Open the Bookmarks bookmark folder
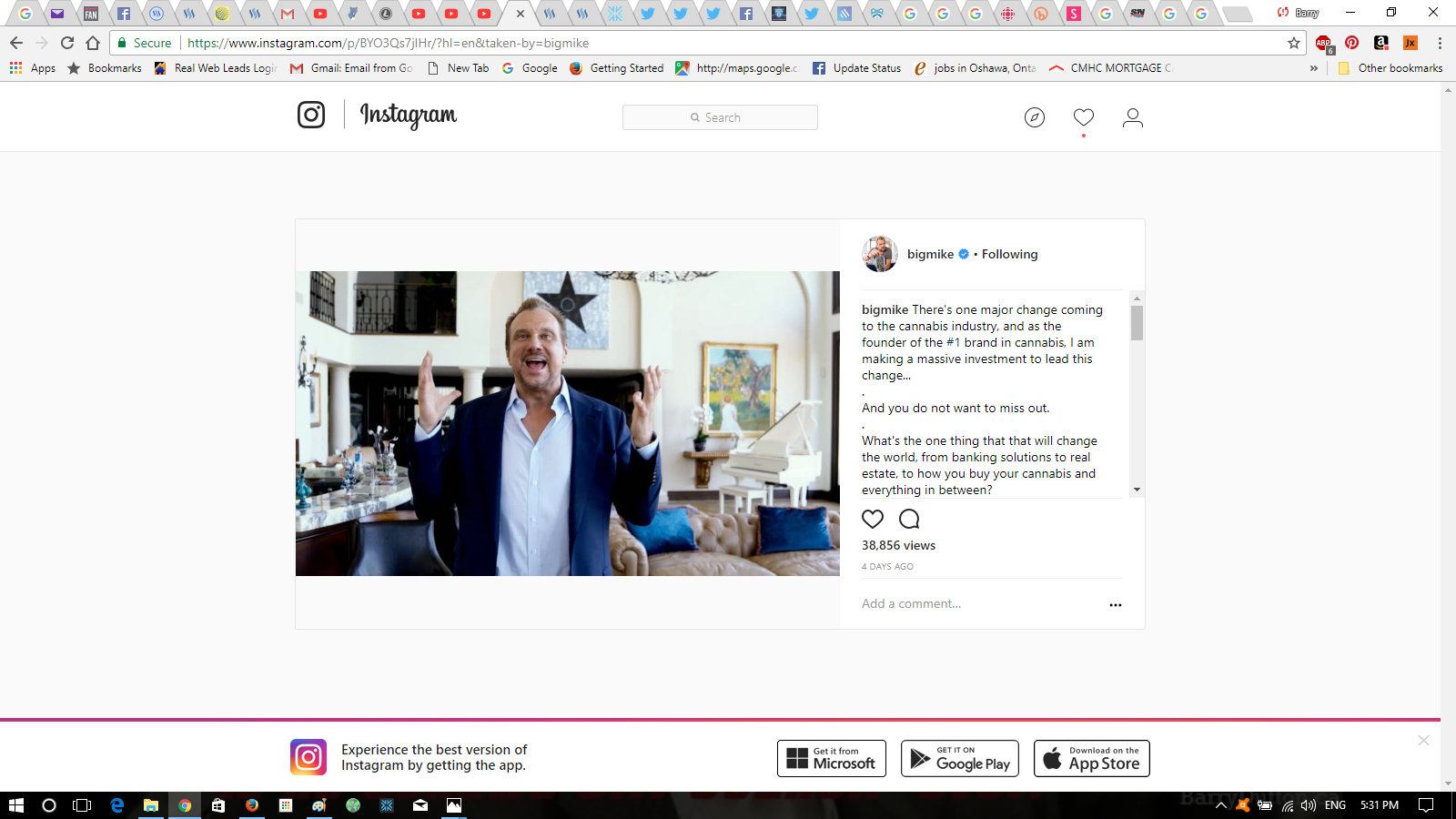The width and height of the screenshot is (1456, 819). (x=105, y=68)
